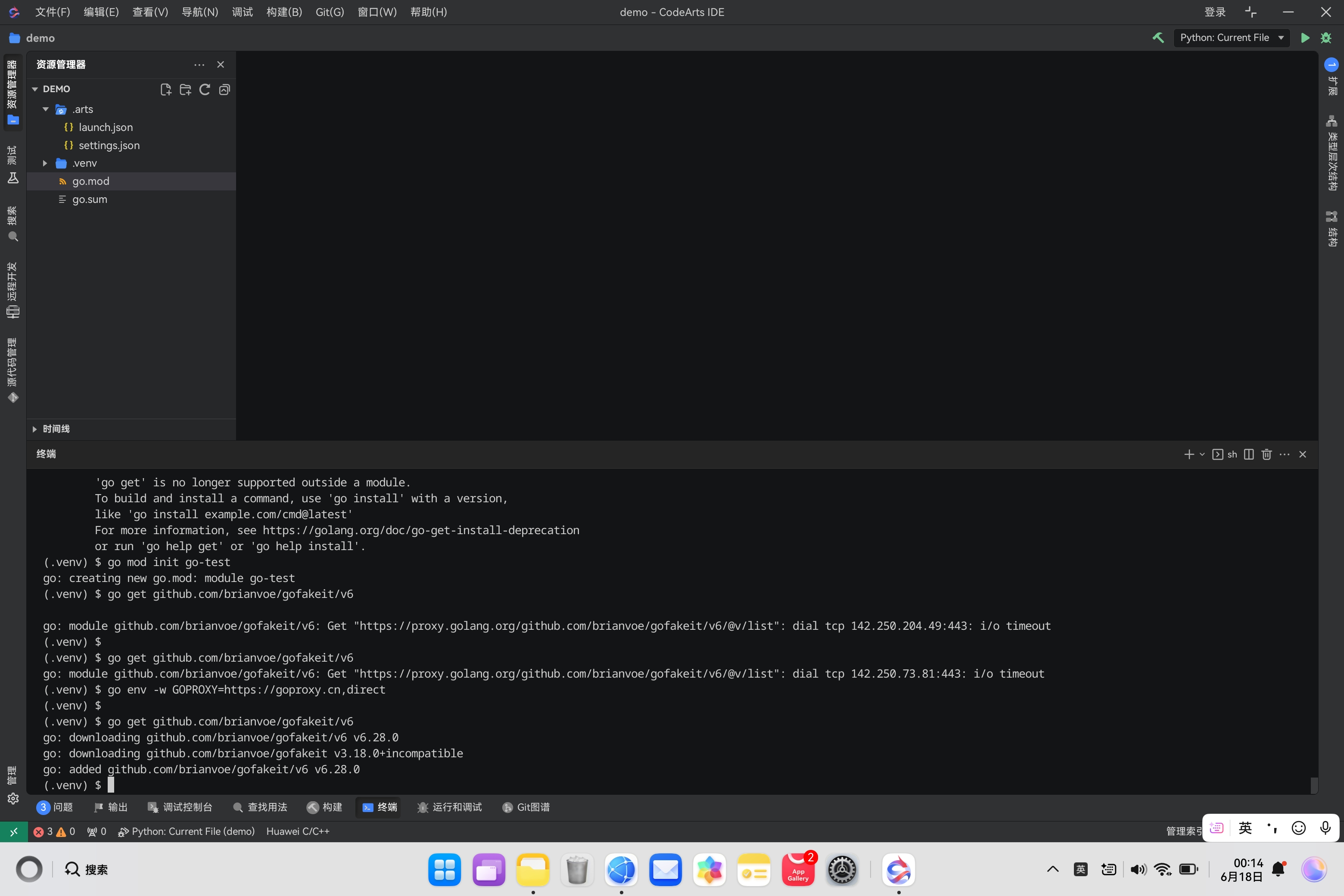
Task: Click the New File icon in explorer
Action: [x=166, y=89]
